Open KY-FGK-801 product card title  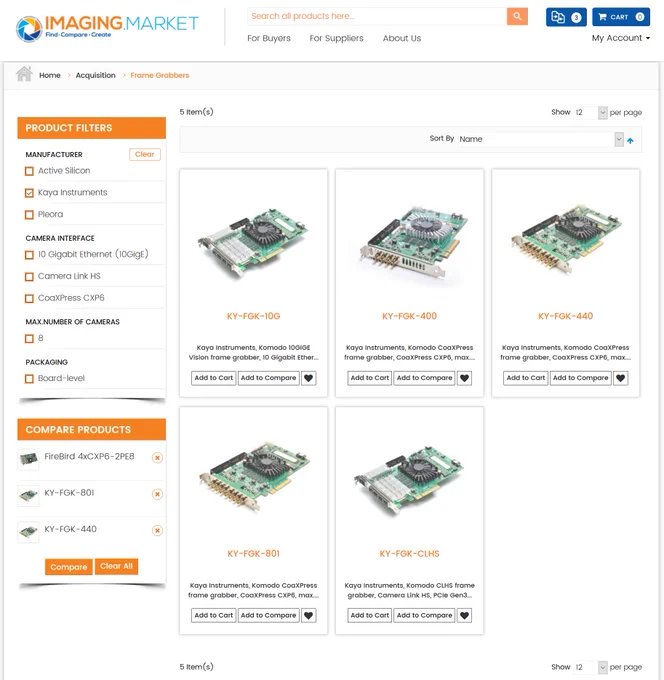point(253,554)
